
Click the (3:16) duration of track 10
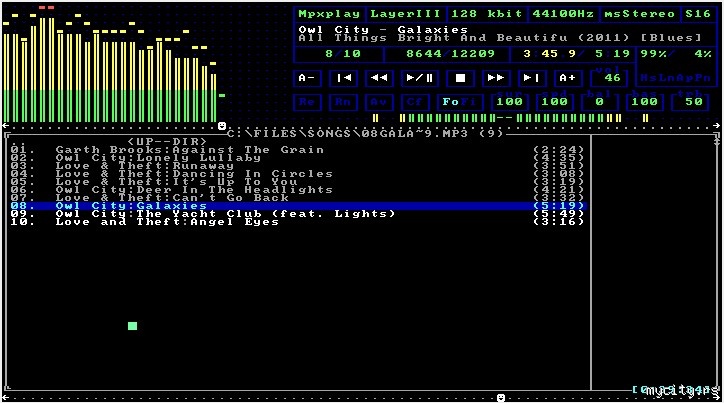tap(558, 222)
